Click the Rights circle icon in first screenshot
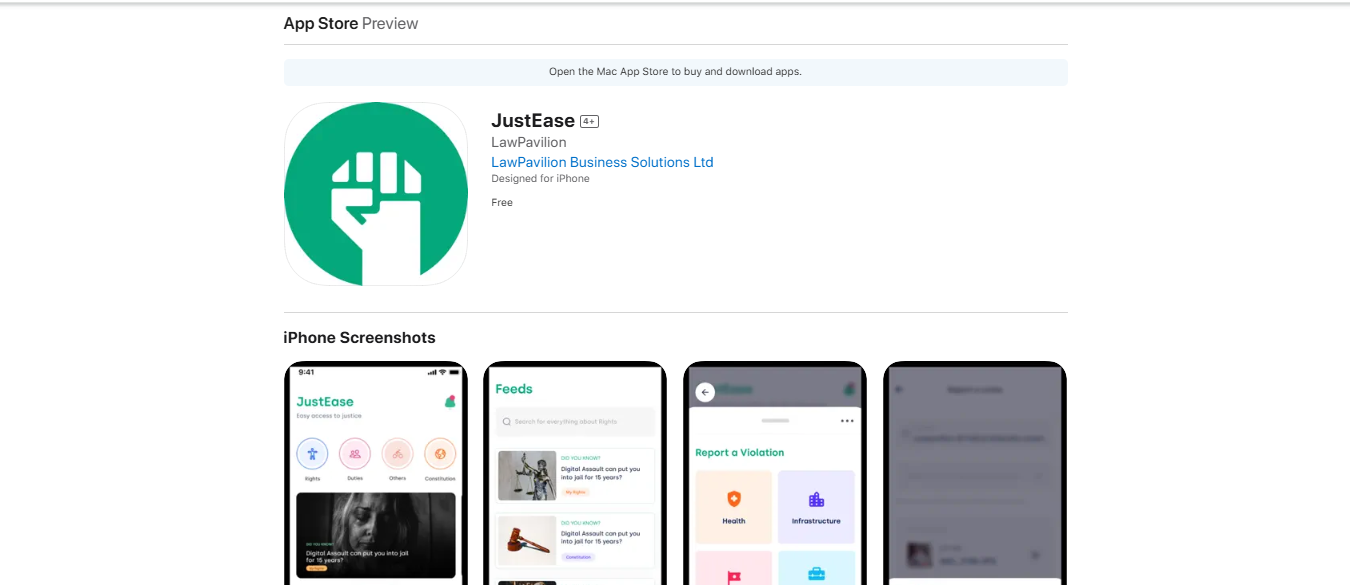The image size is (1350, 585). click(312, 454)
